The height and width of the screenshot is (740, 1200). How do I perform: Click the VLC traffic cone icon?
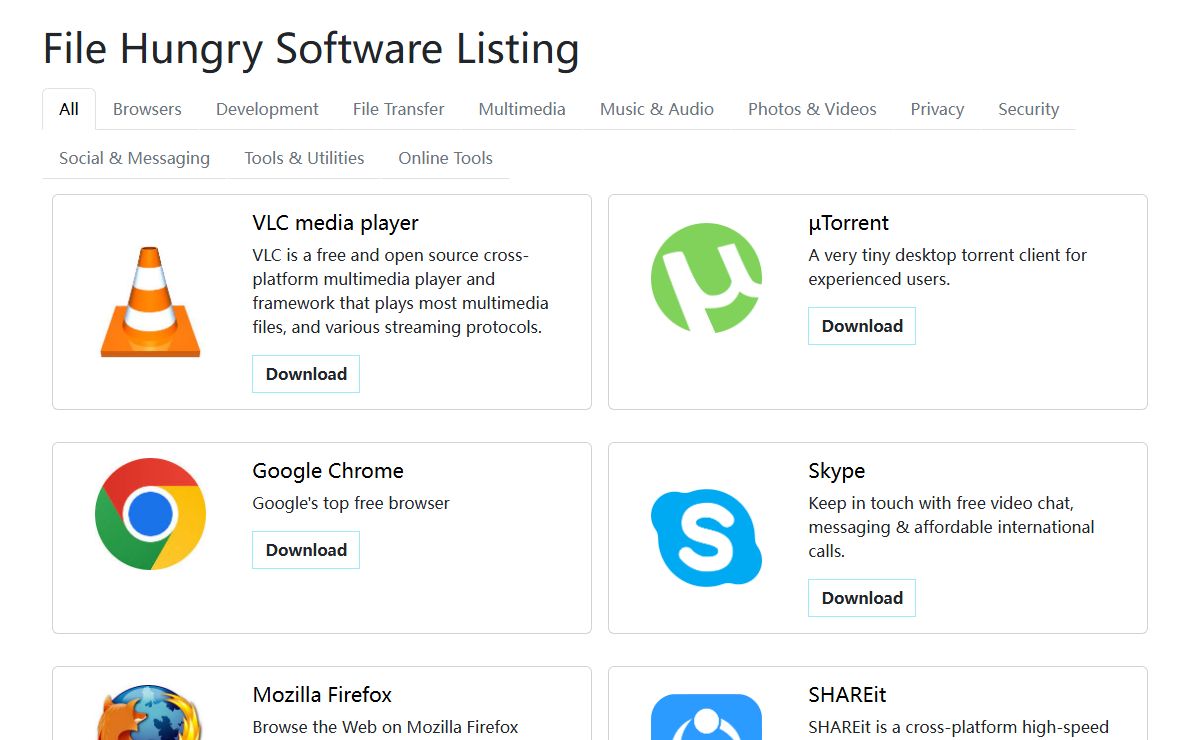pos(150,302)
